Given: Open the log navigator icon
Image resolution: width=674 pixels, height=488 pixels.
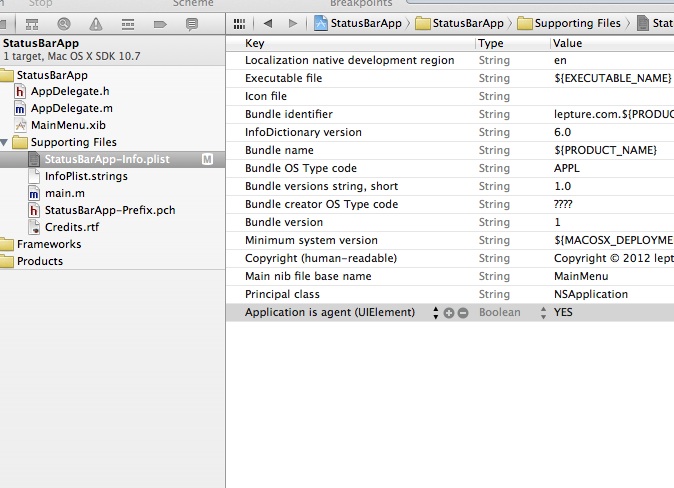Looking at the screenshot, I should [192, 24].
